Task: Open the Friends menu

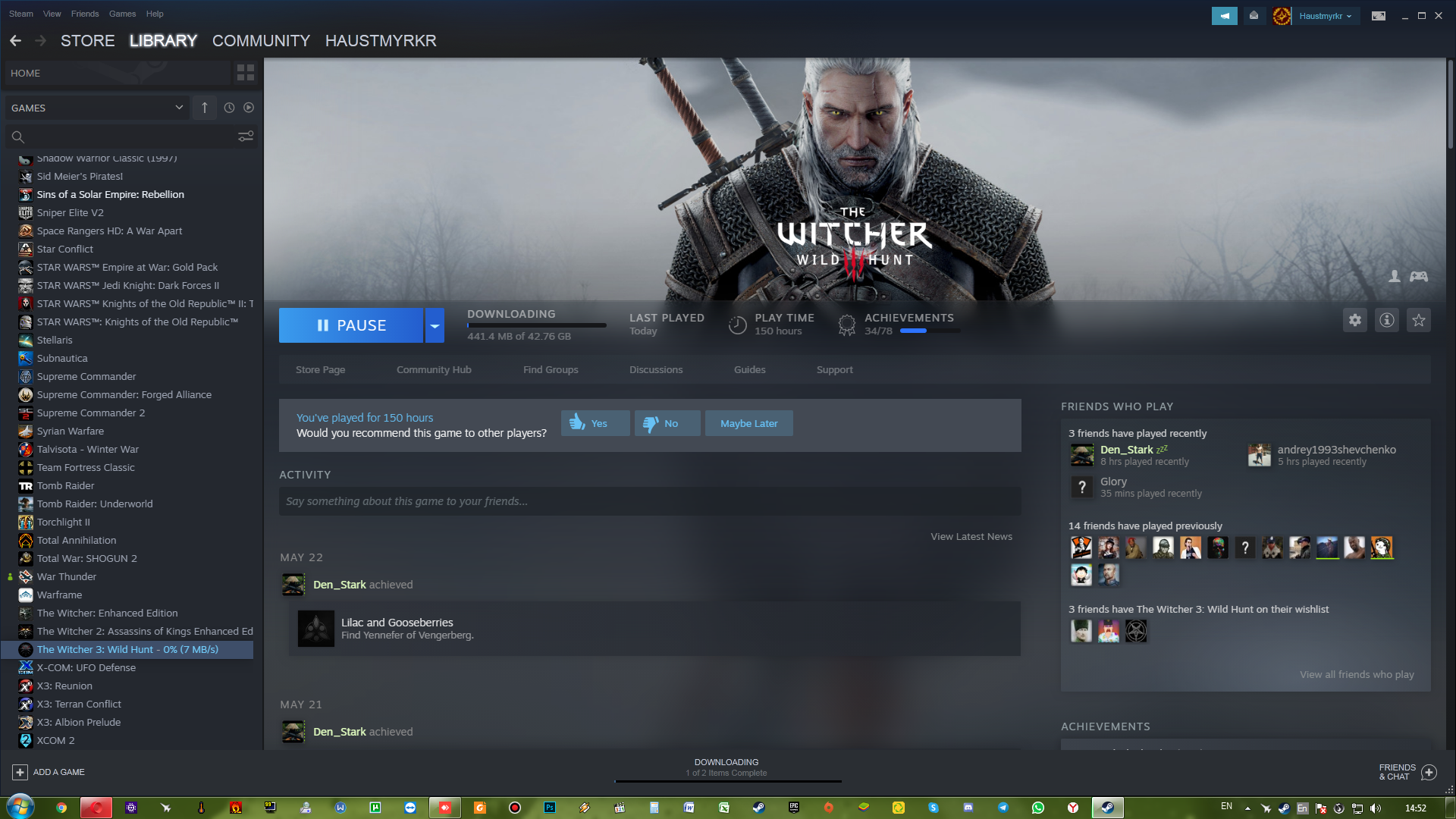Action: click(x=85, y=14)
